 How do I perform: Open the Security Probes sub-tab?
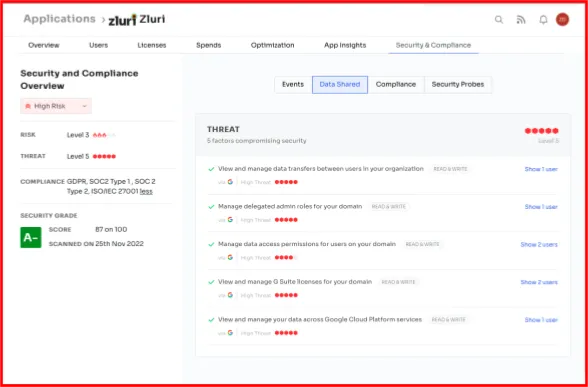pos(458,85)
